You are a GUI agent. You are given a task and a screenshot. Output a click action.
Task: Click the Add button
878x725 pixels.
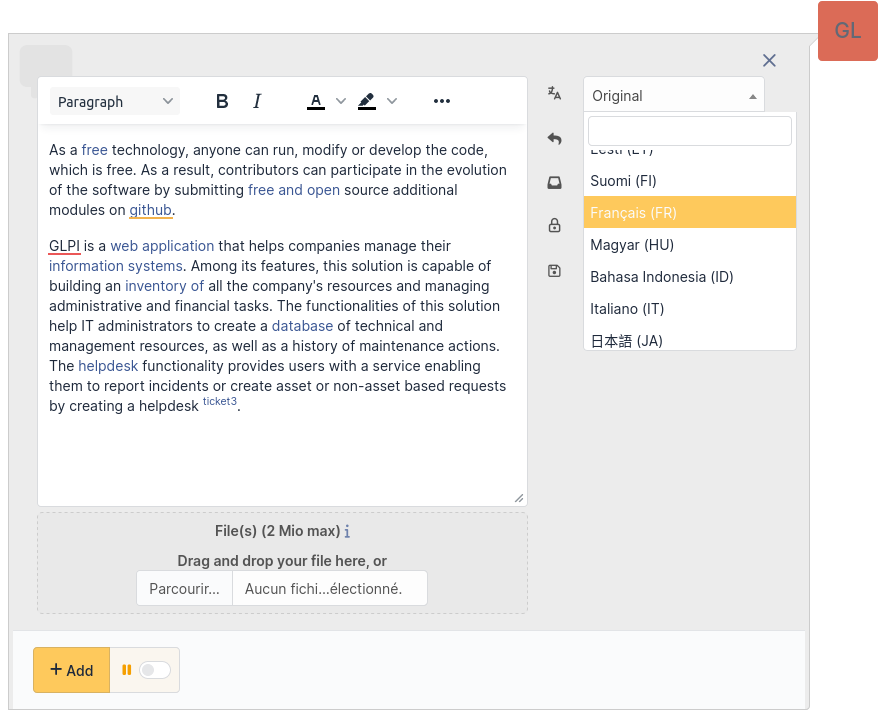point(71,670)
